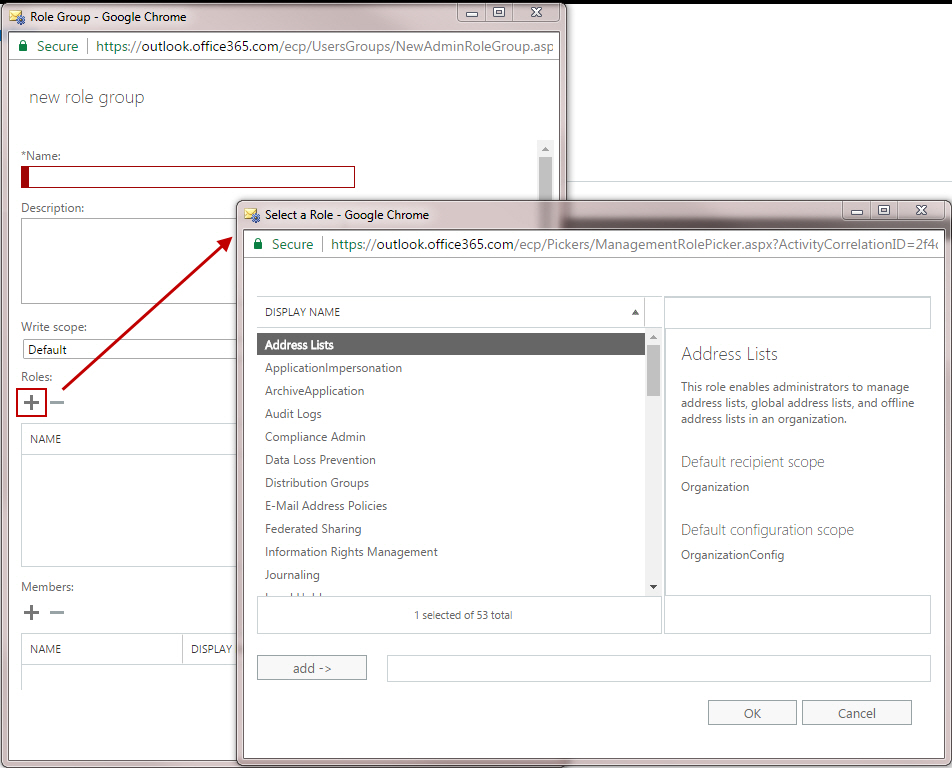
Task: Confirm role selection with OK
Action: click(x=752, y=713)
